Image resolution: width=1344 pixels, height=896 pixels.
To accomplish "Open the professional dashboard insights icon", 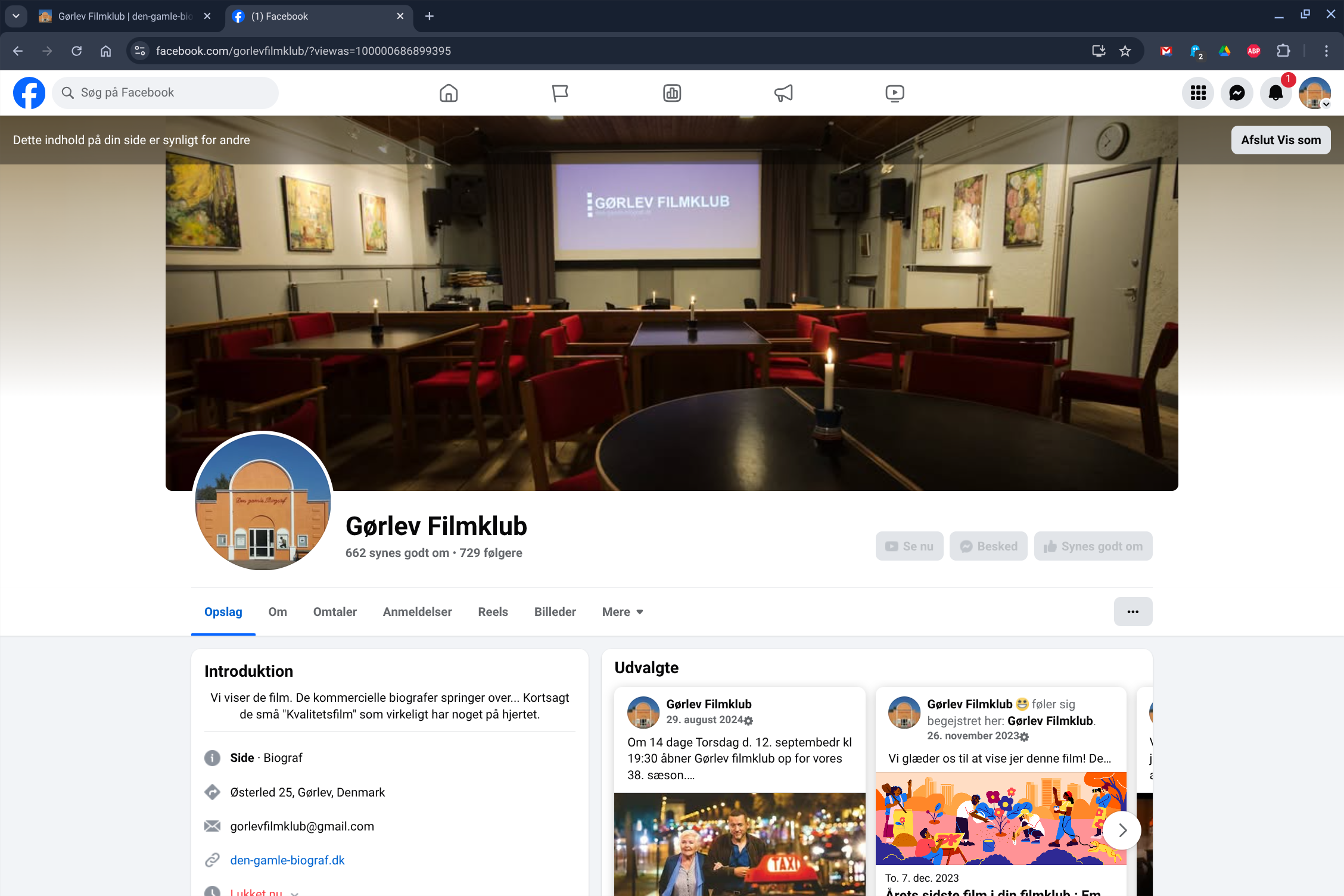I will [x=672, y=93].
